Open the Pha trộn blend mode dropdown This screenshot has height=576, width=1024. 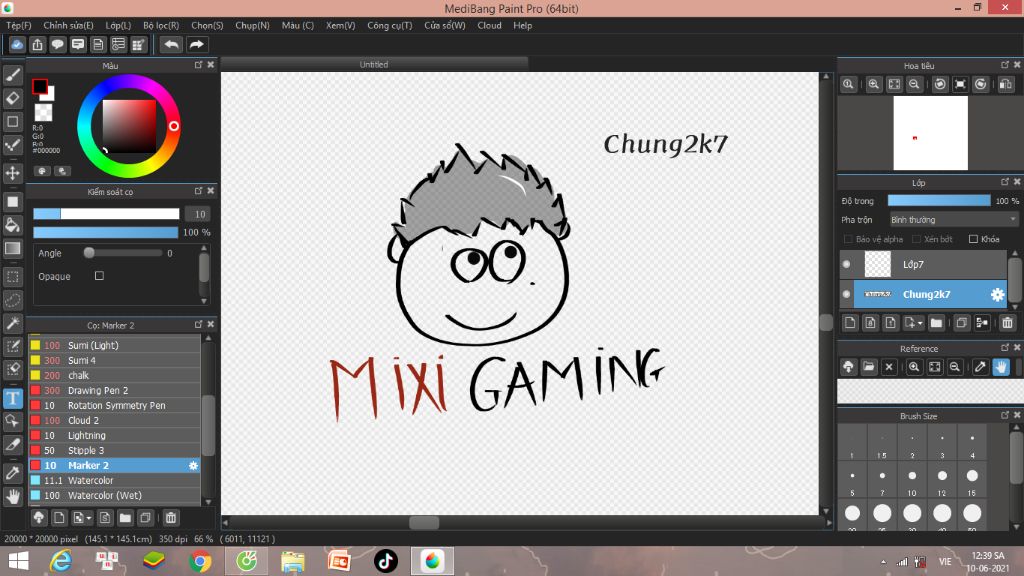point(953,219)
